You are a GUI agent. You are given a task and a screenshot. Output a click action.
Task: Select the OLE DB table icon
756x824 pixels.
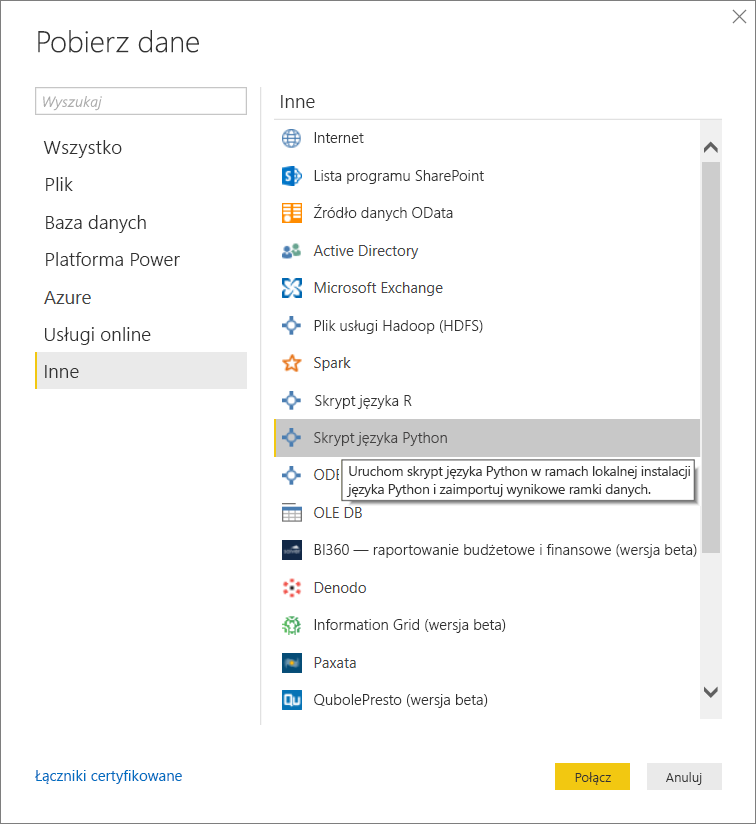(x=291, y=513)
